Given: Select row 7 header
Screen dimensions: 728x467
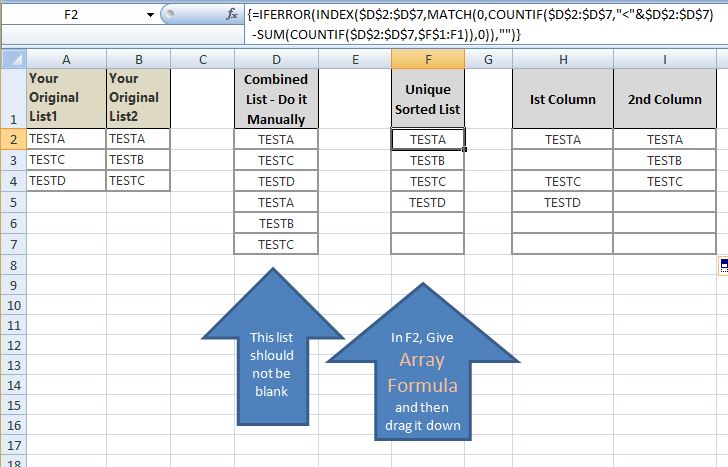Looking at the screenshot, I should [14, 244].
